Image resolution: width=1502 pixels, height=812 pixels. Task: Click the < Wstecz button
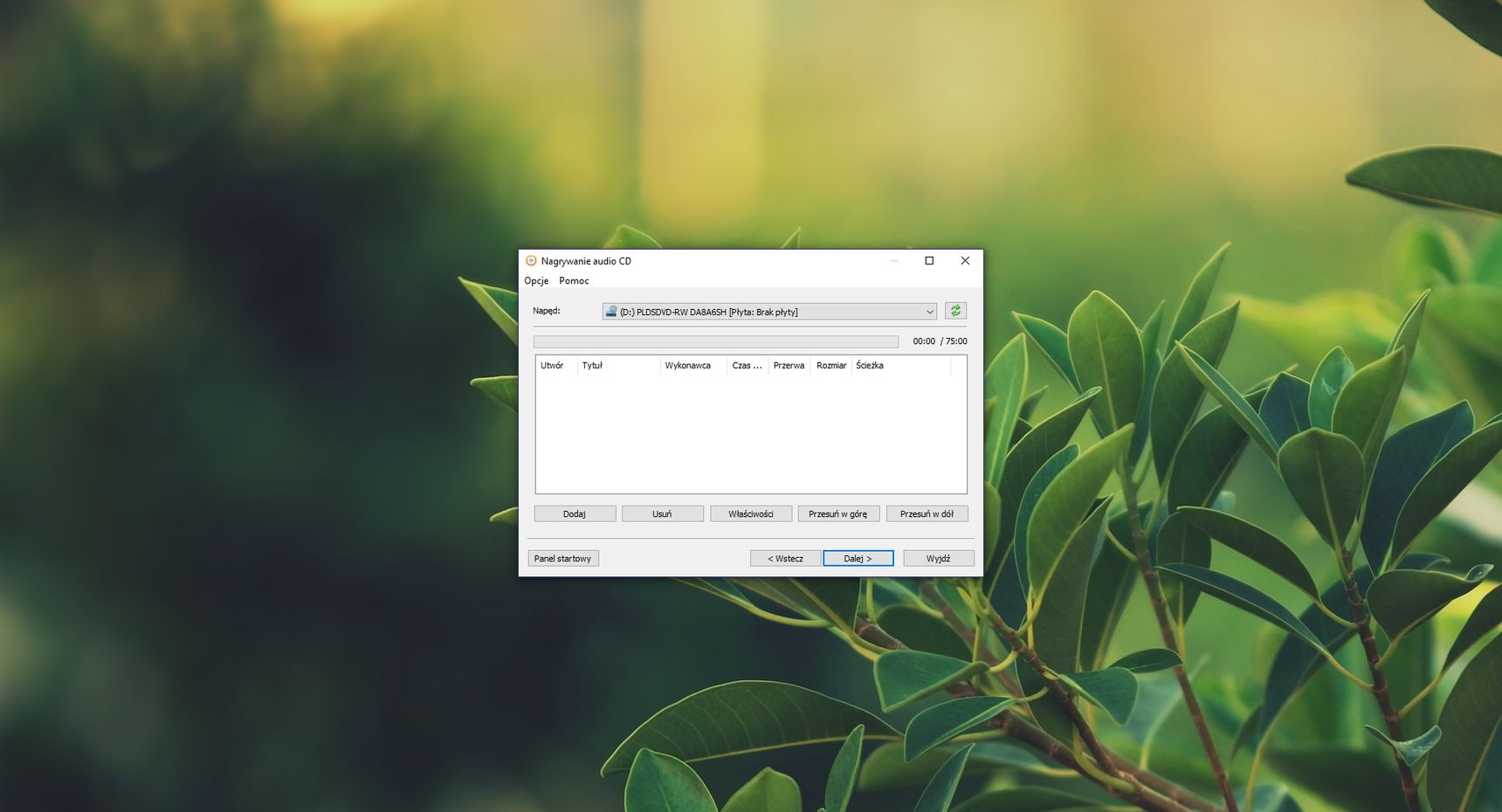point(786,558)
